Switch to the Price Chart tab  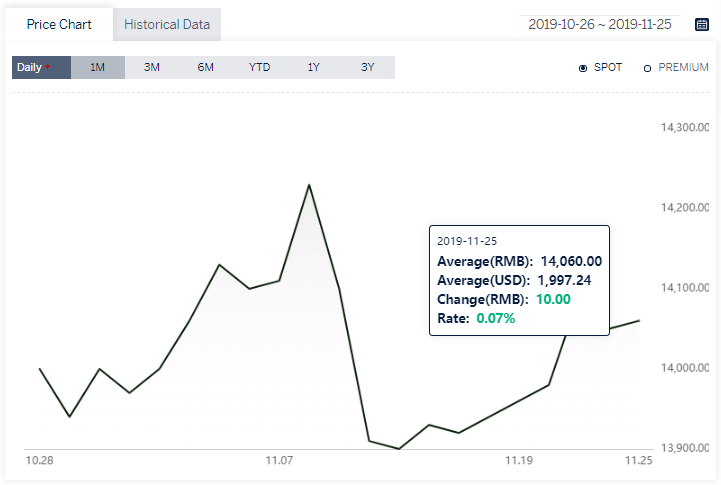(59, 24)
